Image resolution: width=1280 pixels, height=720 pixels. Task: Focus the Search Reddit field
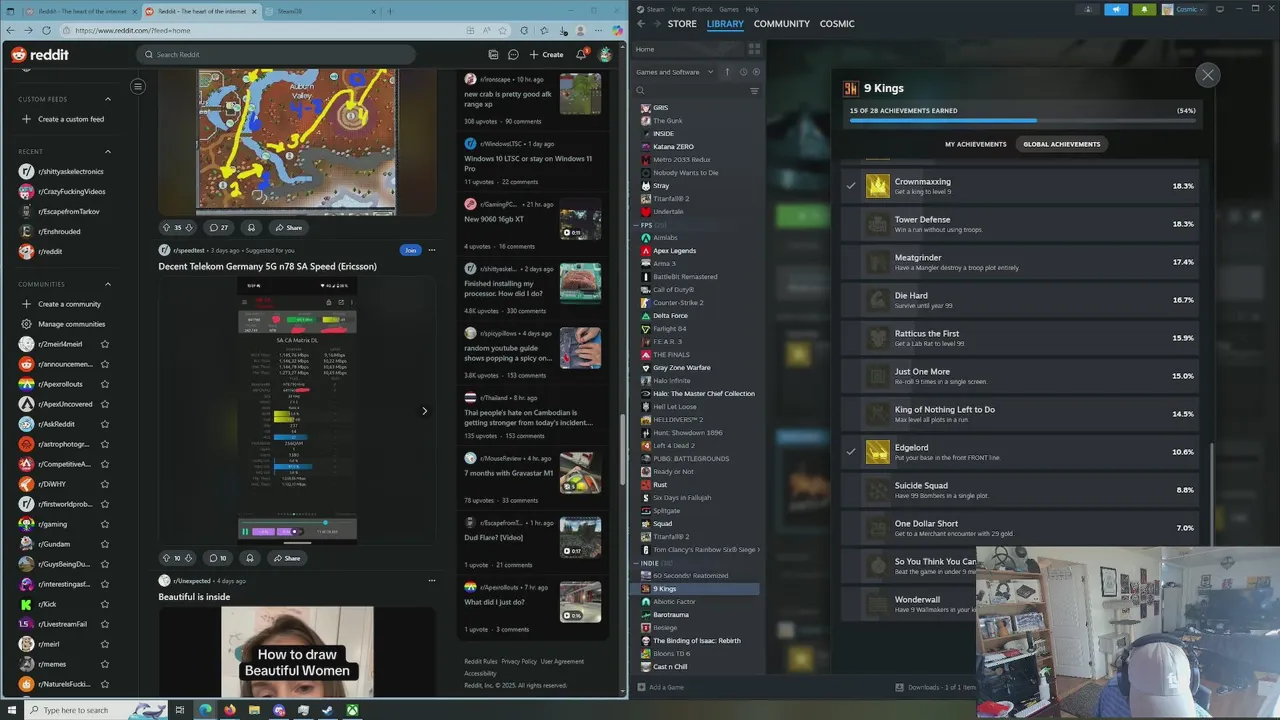275,55
